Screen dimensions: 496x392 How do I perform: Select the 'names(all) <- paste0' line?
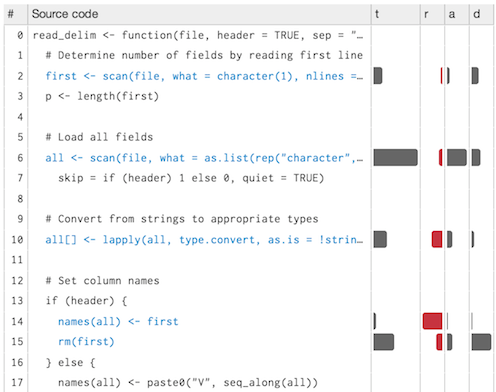(x=188, y=383)
